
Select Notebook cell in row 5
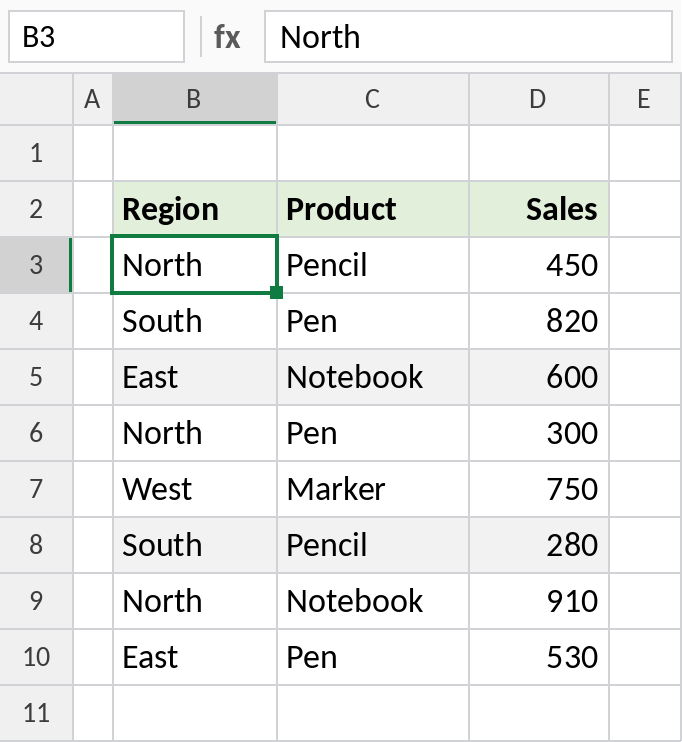click(373, 377)
